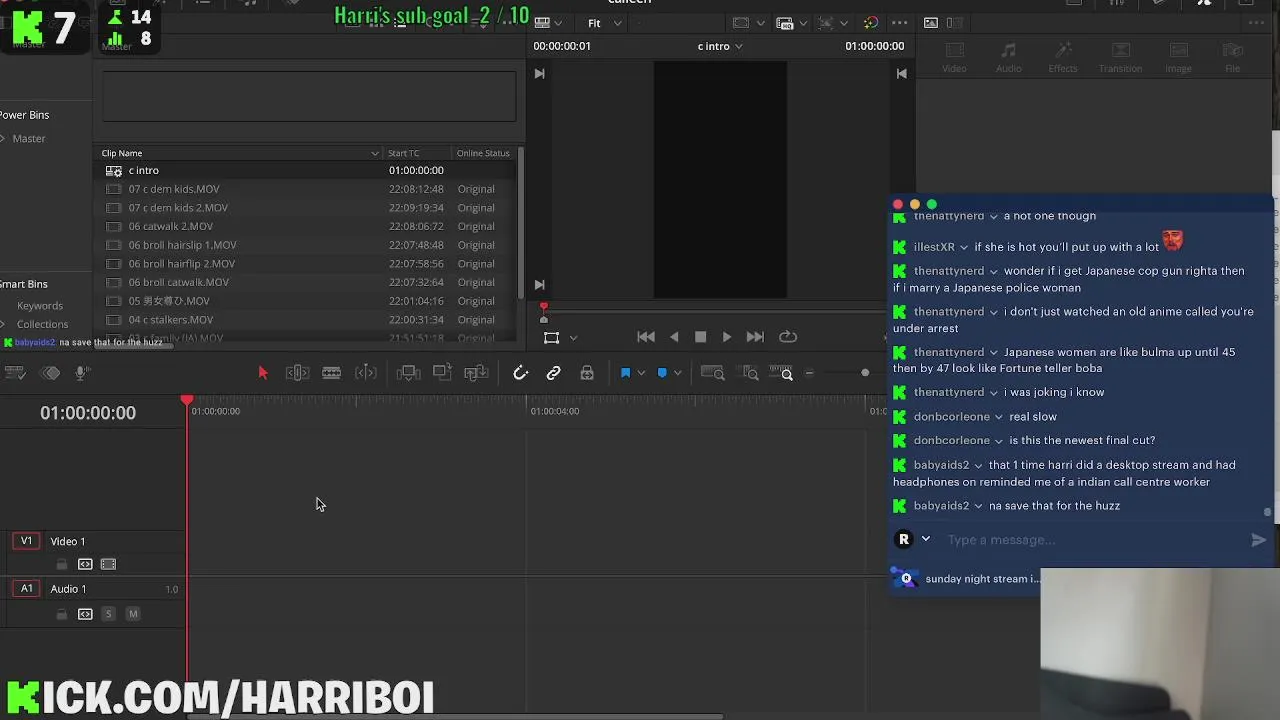Screen dimensions: 1280x720
Task: Play reverse in the viewer
Action: tap(674, 337)
